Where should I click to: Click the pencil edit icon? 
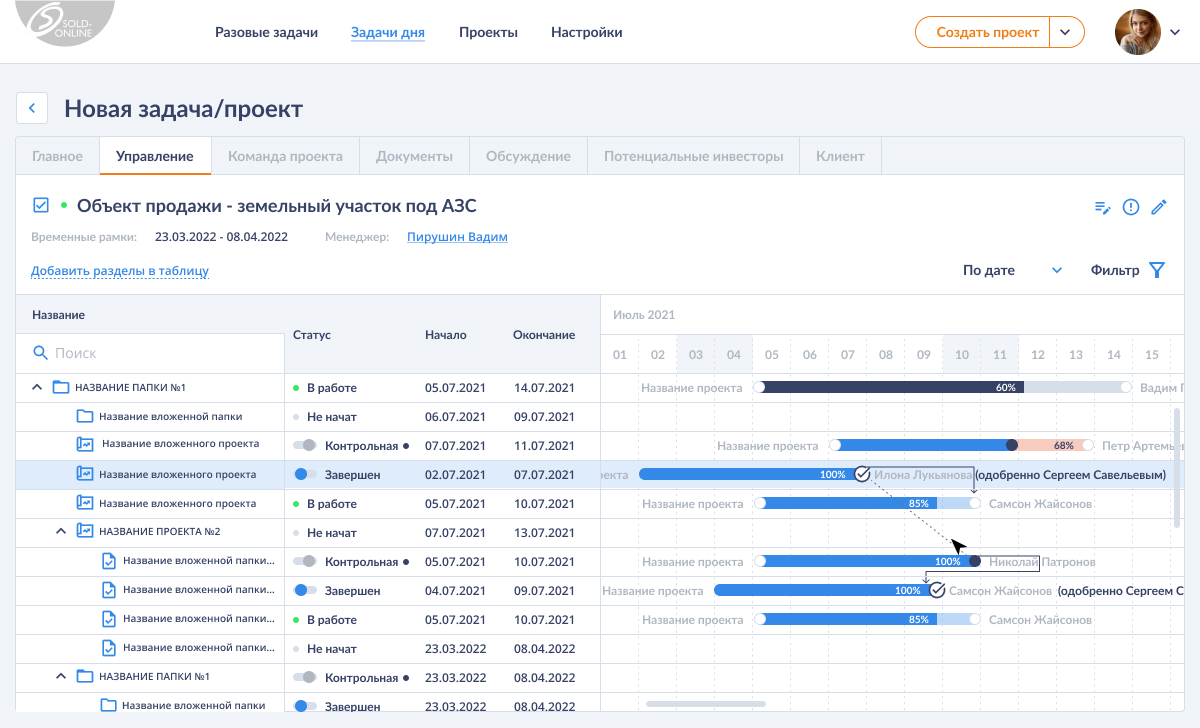click(x=1159, y=207)
